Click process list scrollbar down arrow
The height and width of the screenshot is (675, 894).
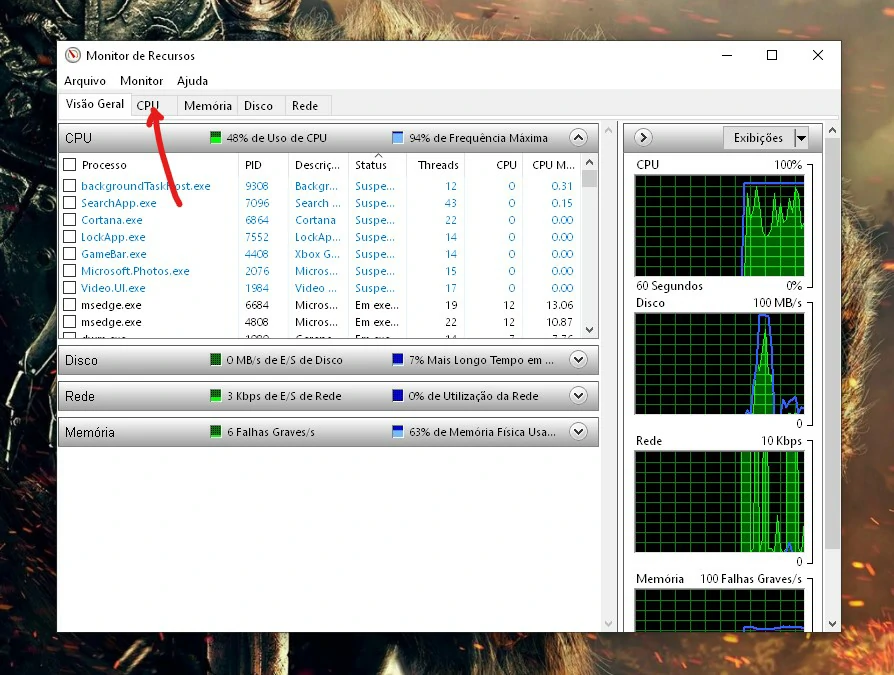590,330
